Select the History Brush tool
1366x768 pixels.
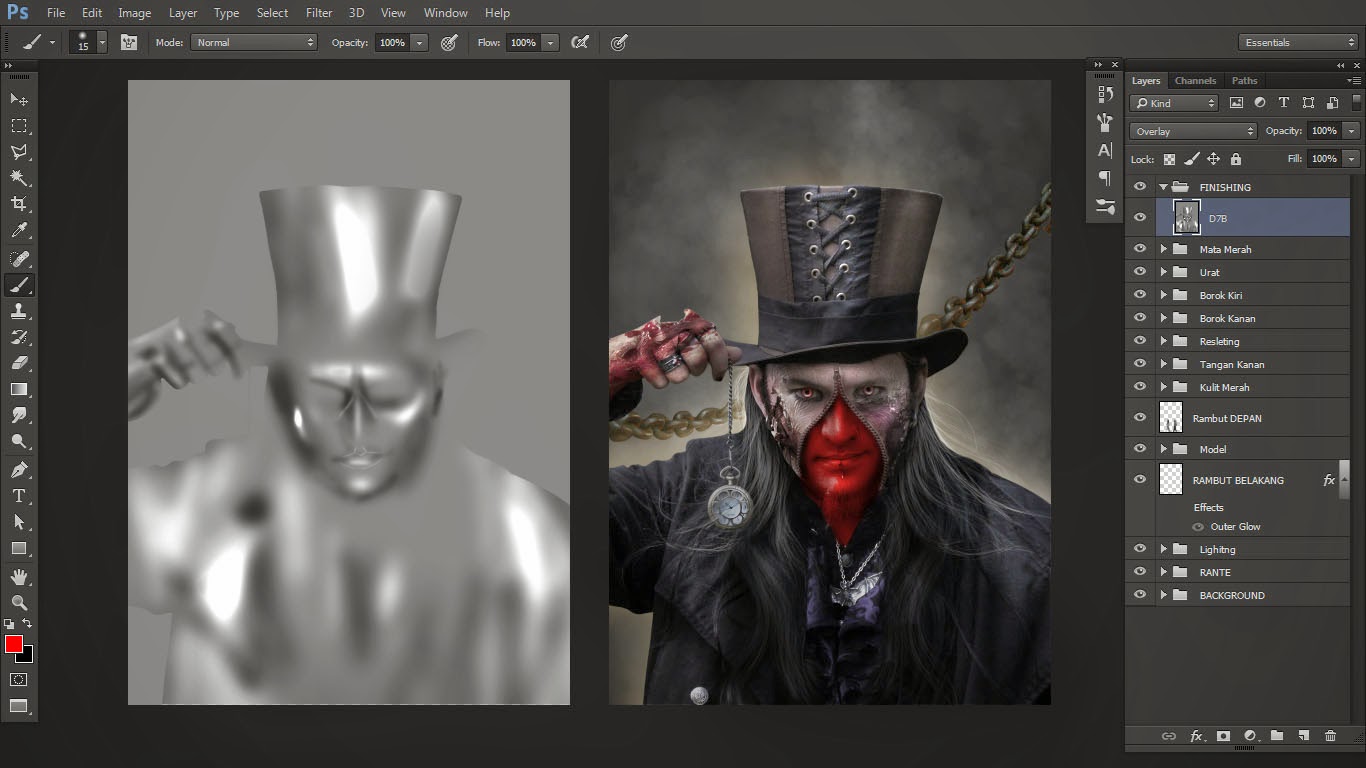[x=19, y=337]
